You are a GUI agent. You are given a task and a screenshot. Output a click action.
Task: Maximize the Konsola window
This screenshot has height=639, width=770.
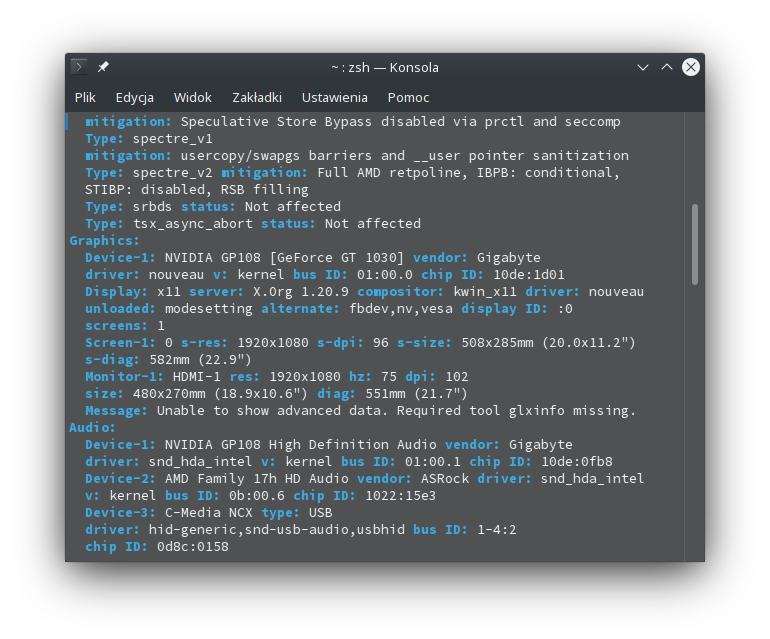point(667,67)
